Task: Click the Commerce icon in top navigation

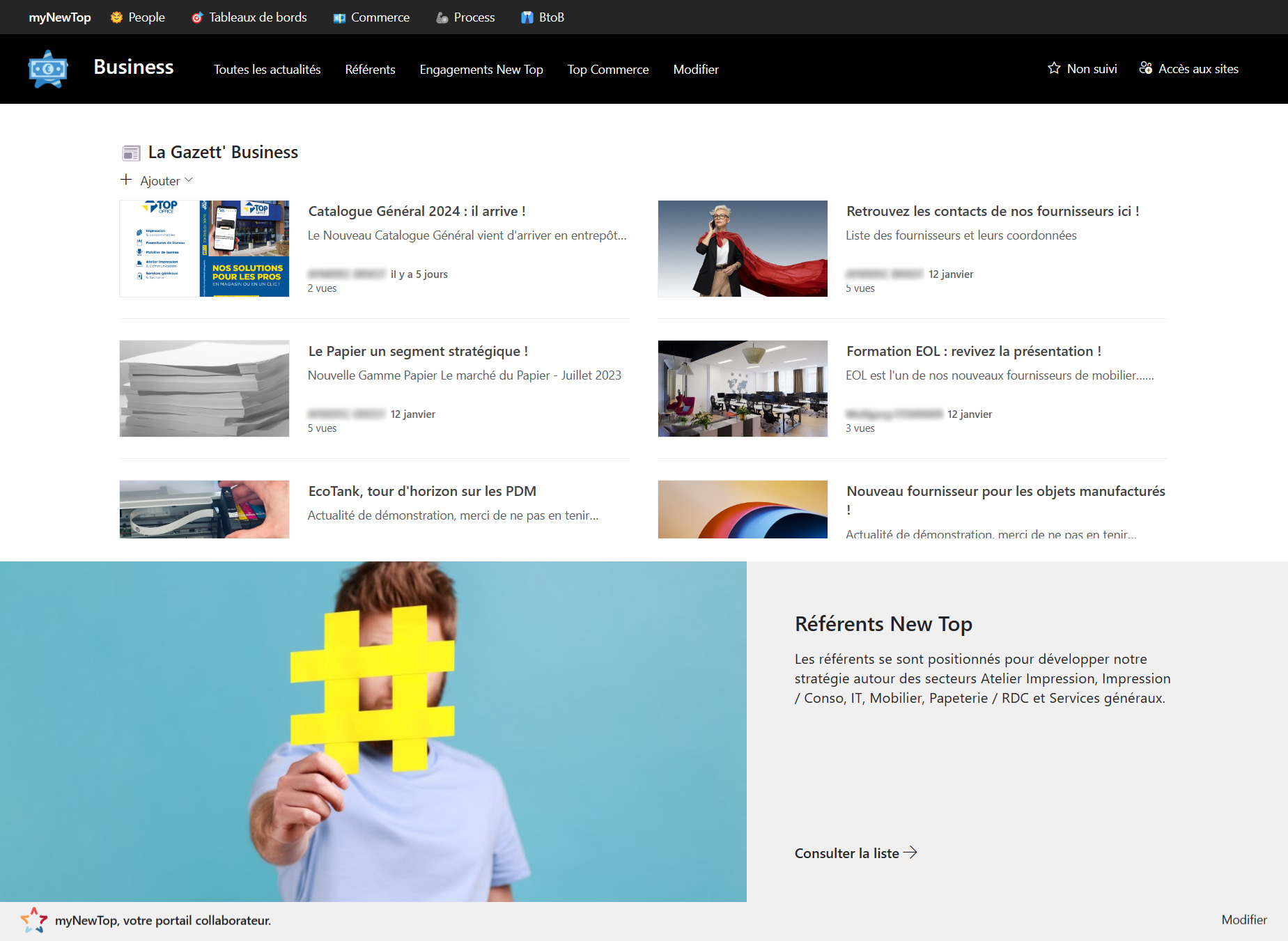Action: [x=339, y=18]
